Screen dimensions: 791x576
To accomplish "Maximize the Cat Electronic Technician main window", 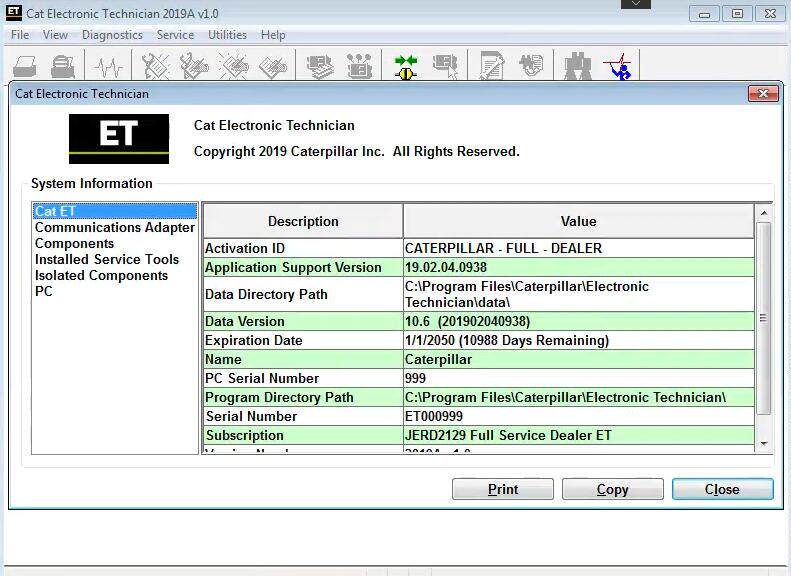I will [737, 14].
